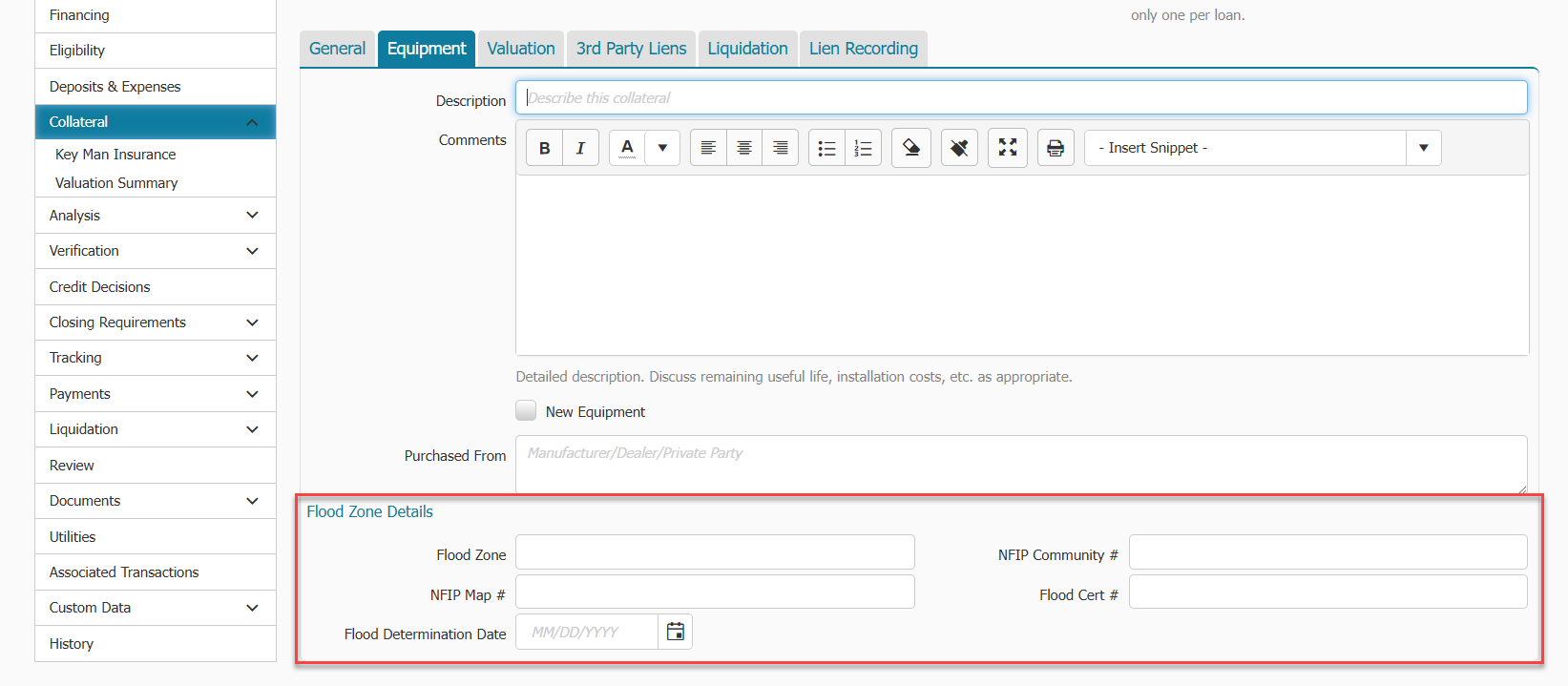
Task: Expand the Payments sidebar section
Action: click(x=252, y=394)
